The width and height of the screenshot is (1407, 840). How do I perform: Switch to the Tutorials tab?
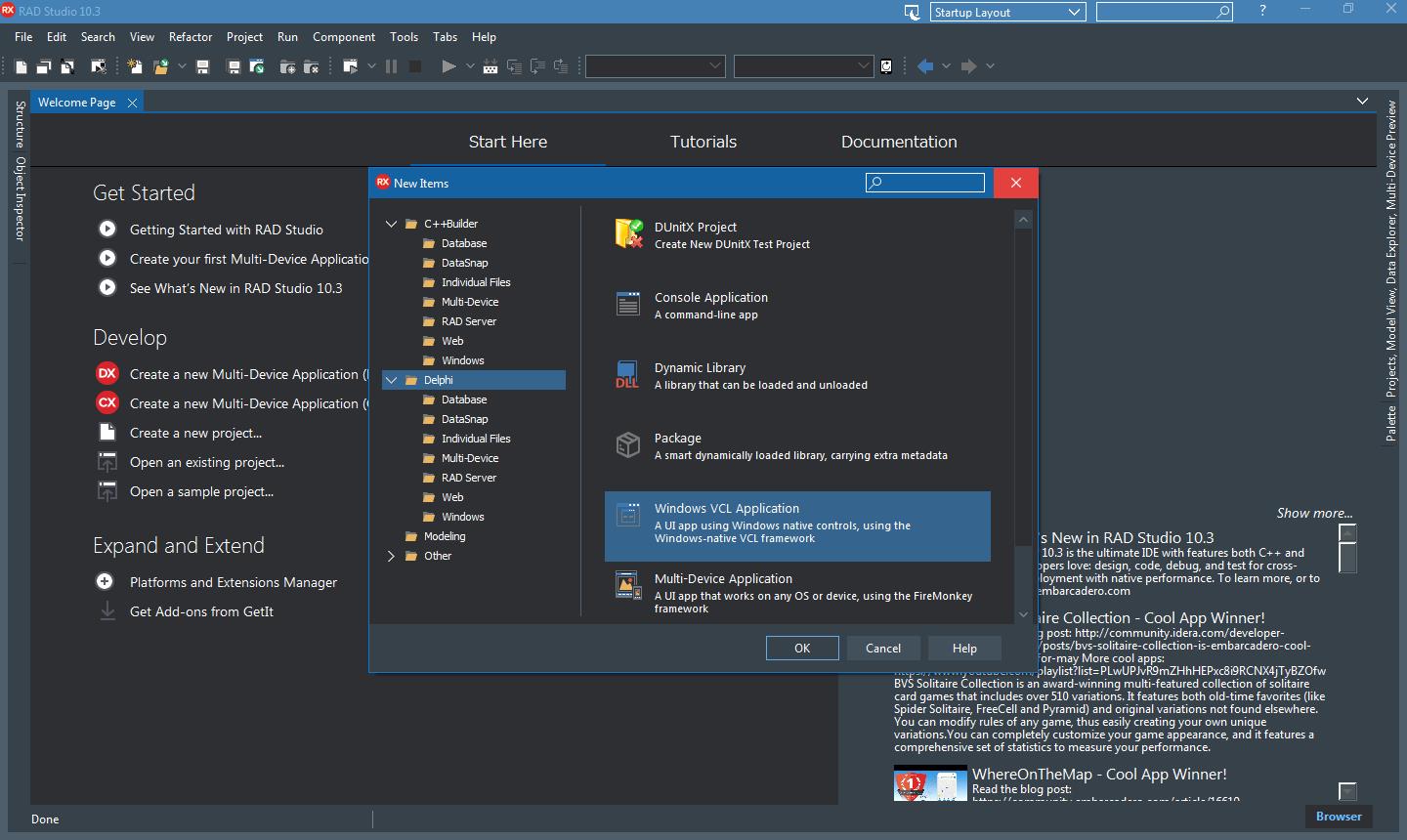(x=703, y=142)
